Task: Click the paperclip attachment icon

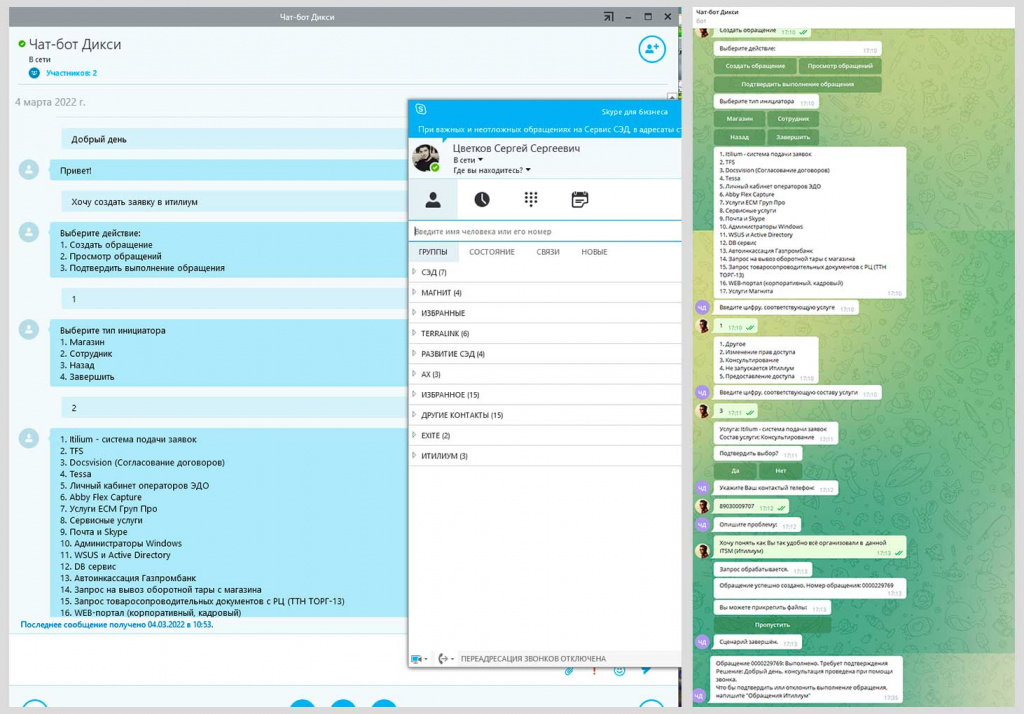Action: (x=568, y=671)
